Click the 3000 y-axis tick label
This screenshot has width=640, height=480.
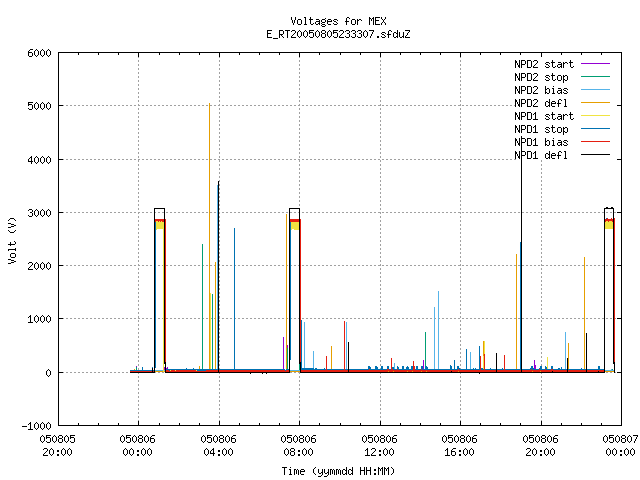click(x=39, y=213)
